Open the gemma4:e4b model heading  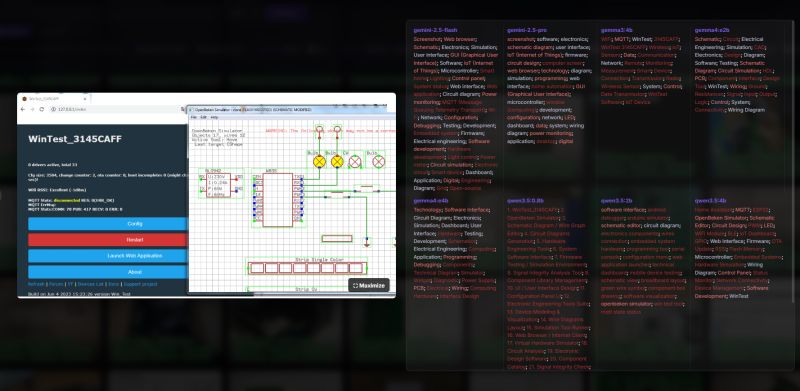coord(431,201)
